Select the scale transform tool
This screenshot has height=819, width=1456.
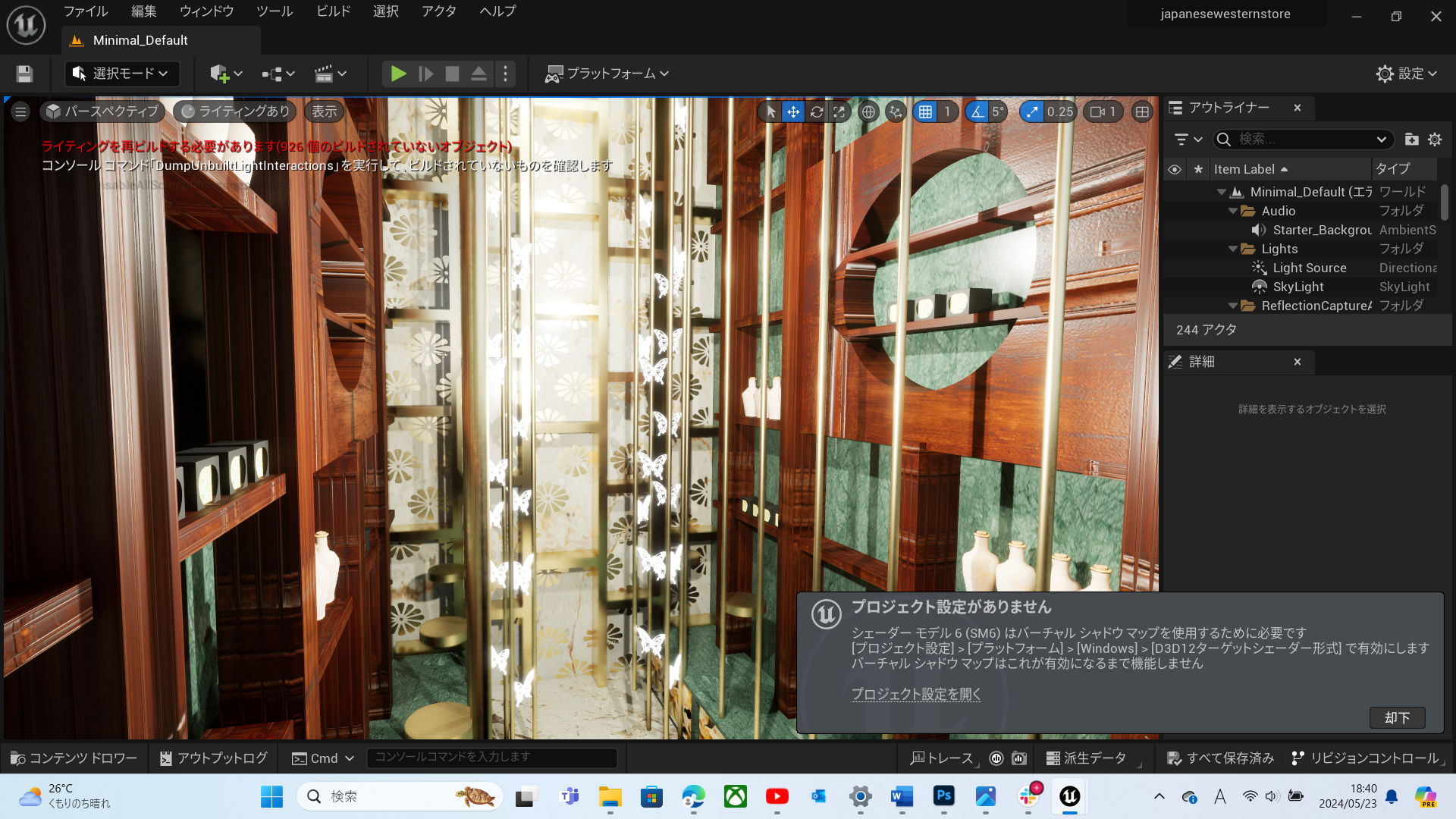pos(839,112)
